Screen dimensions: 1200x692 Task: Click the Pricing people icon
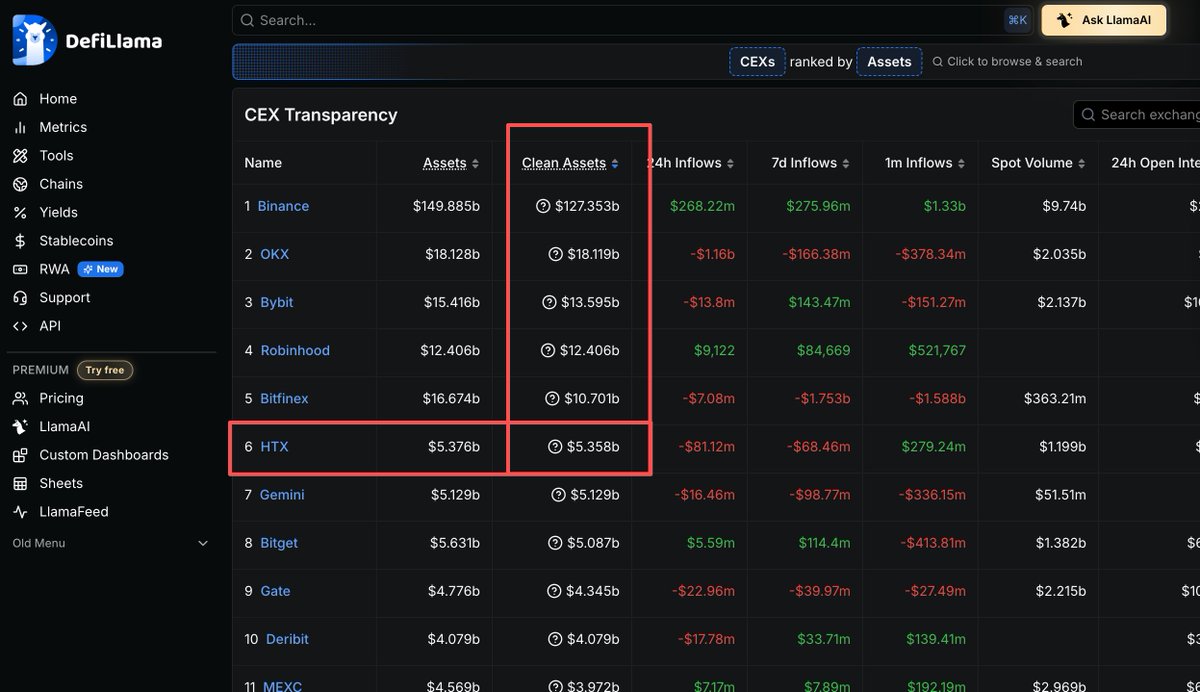[x=20, y=398]
